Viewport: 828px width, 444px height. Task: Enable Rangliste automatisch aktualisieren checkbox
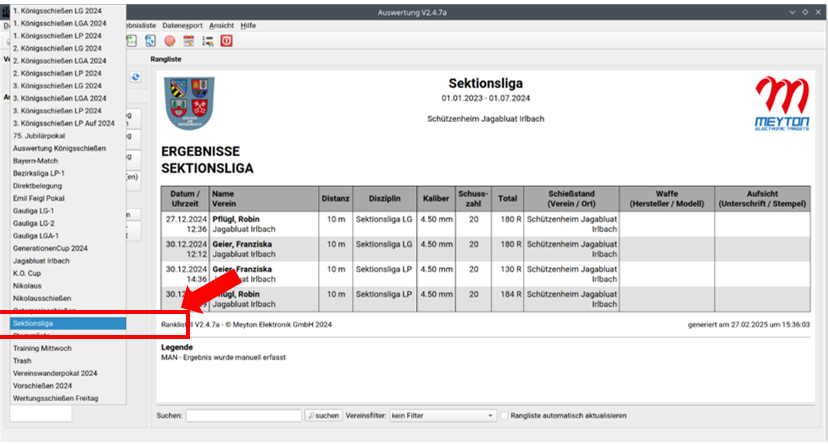tap(506, 415)
